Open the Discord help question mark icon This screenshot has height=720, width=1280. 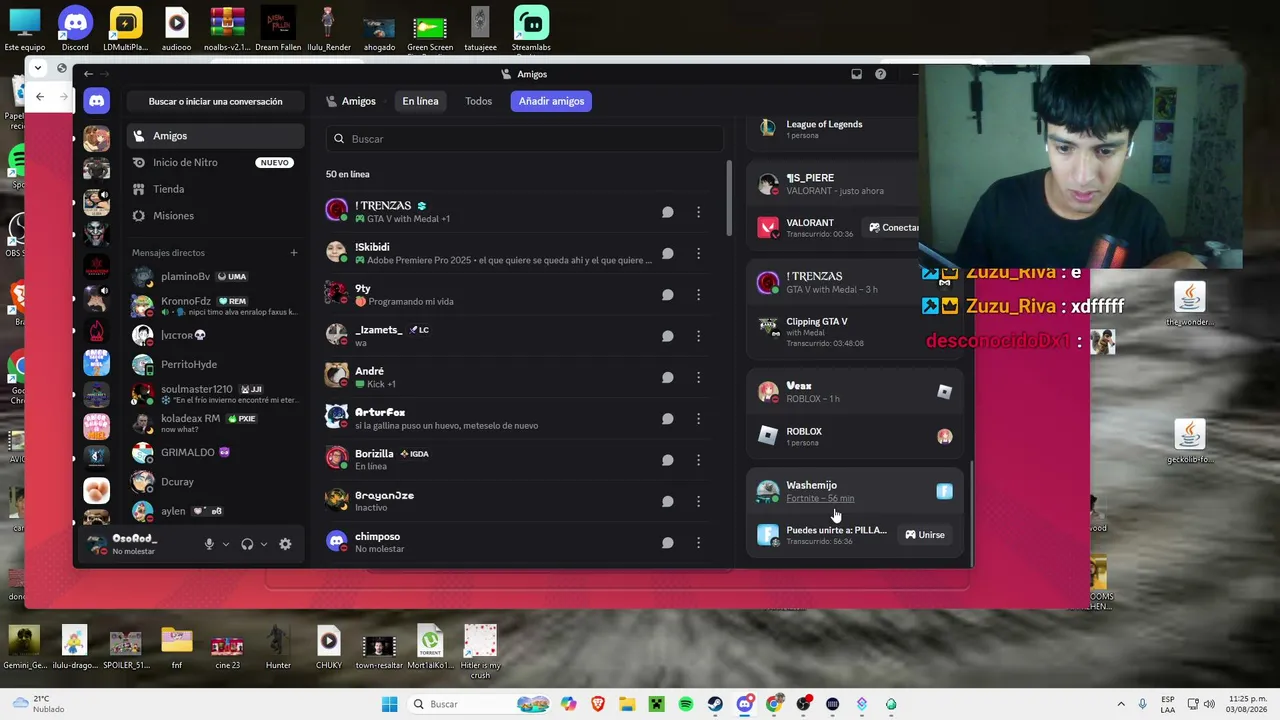coord(880,74)
